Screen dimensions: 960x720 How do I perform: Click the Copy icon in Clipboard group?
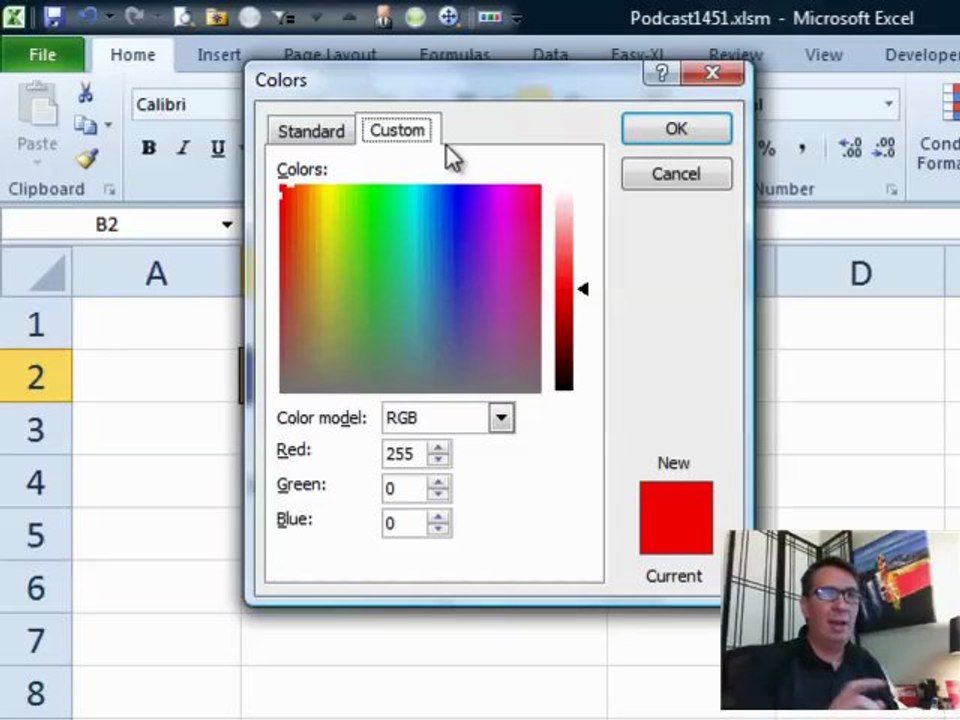[86, 125]
